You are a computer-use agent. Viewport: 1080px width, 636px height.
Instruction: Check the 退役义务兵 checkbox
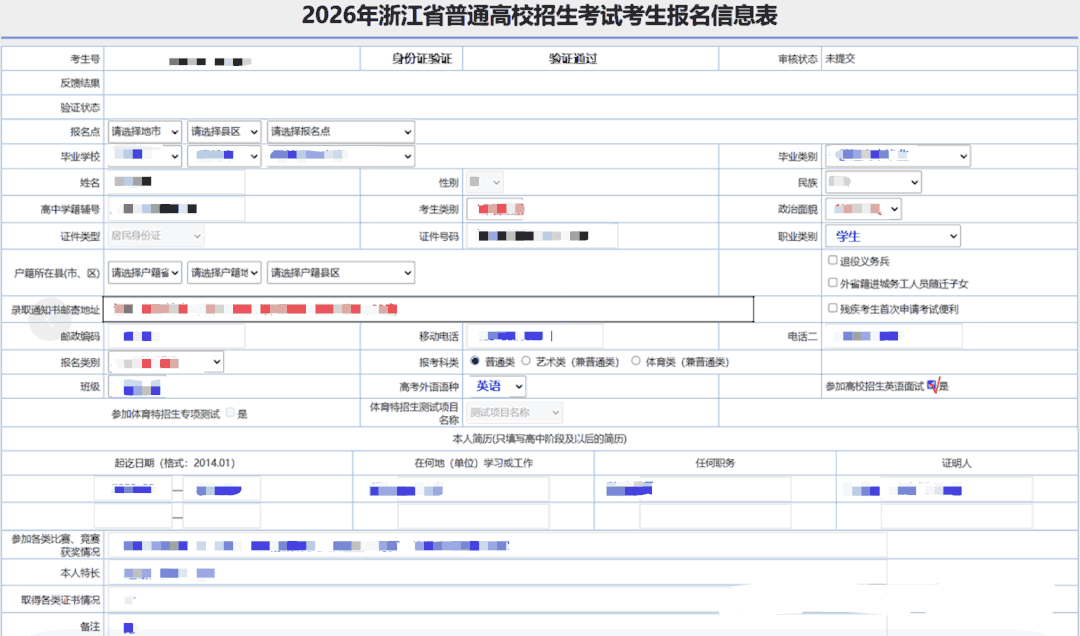point(833,260)
